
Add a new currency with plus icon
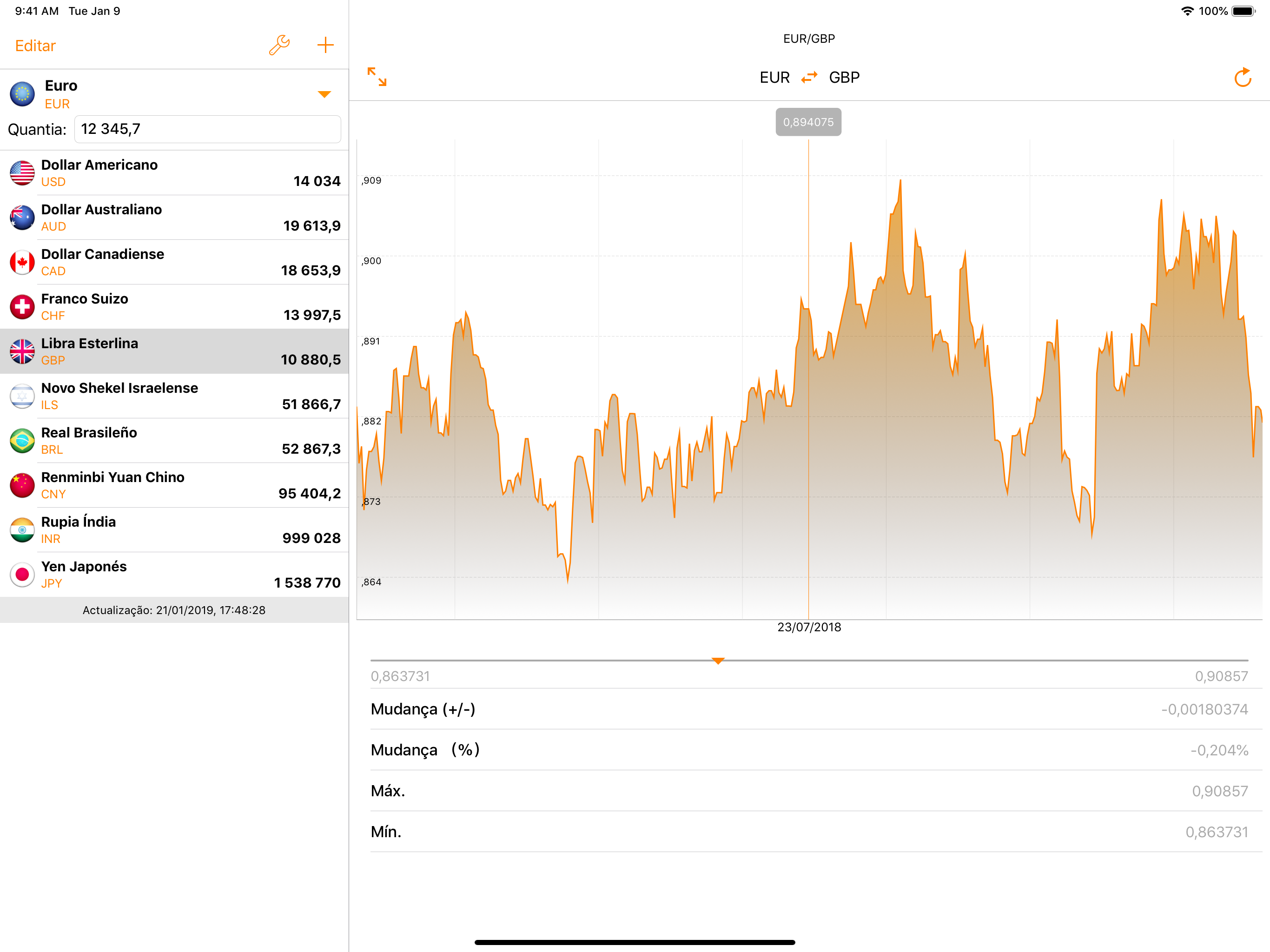[325, 46]
